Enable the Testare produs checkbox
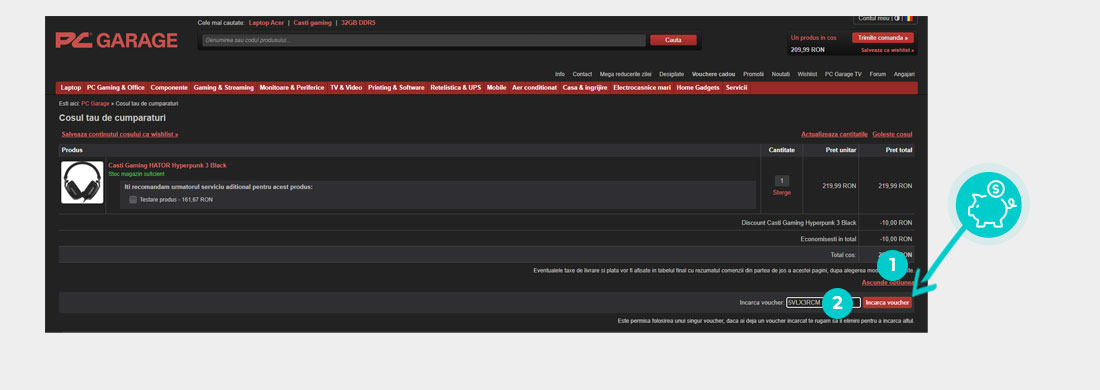Image resolution: width=1100 pixels, height=390 pixels. 133,200
